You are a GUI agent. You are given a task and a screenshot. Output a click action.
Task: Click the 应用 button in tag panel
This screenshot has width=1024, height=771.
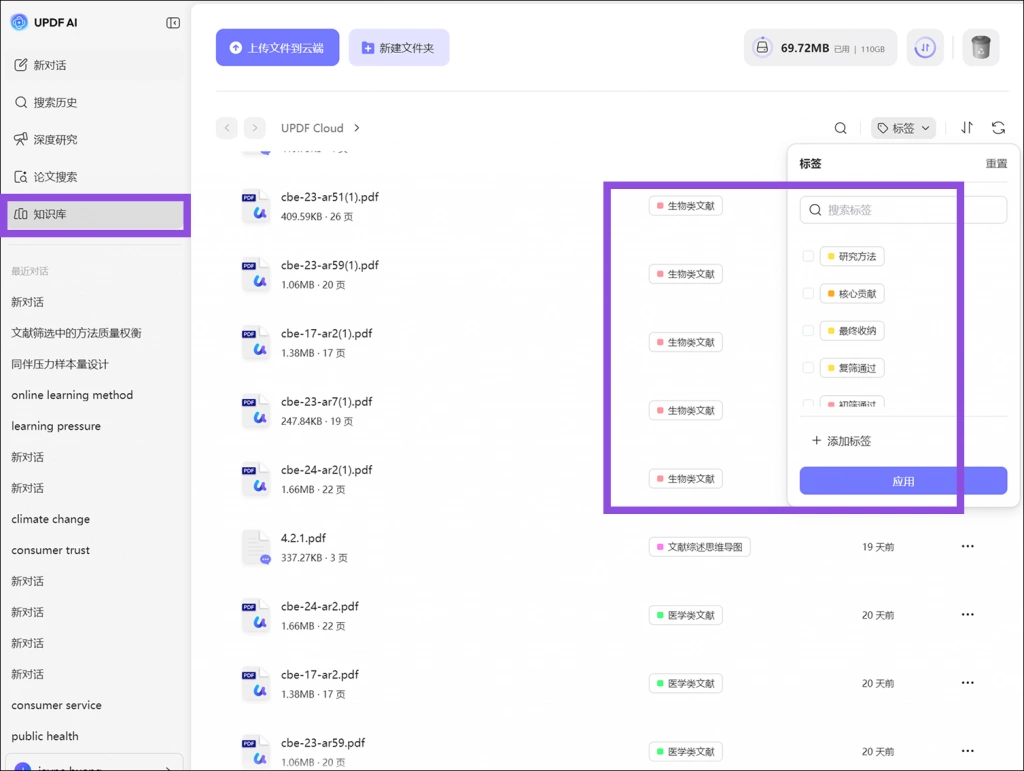pyautogui.click(x=903, y=481)
